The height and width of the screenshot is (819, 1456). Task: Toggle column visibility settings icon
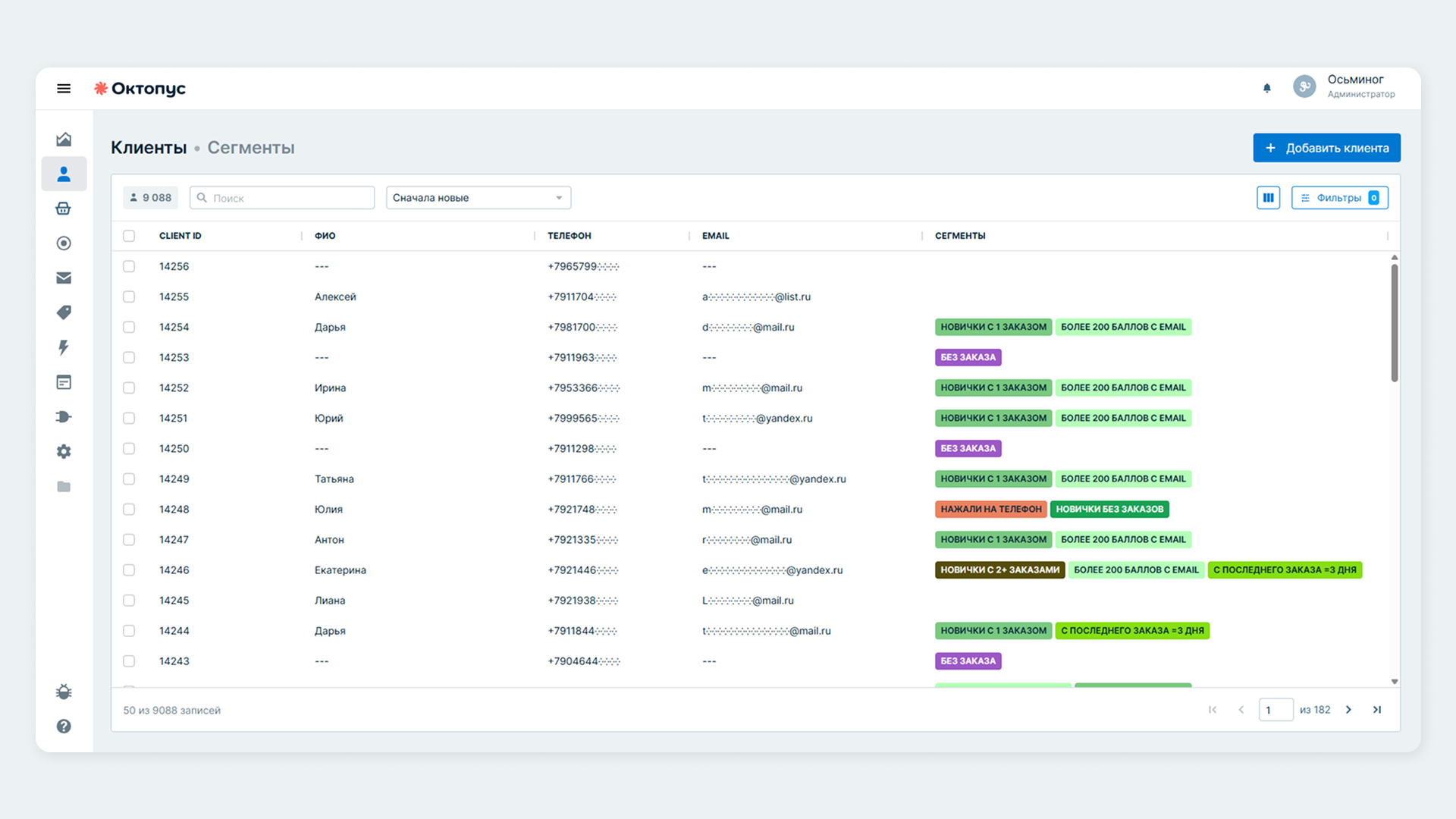point(1268,198)
